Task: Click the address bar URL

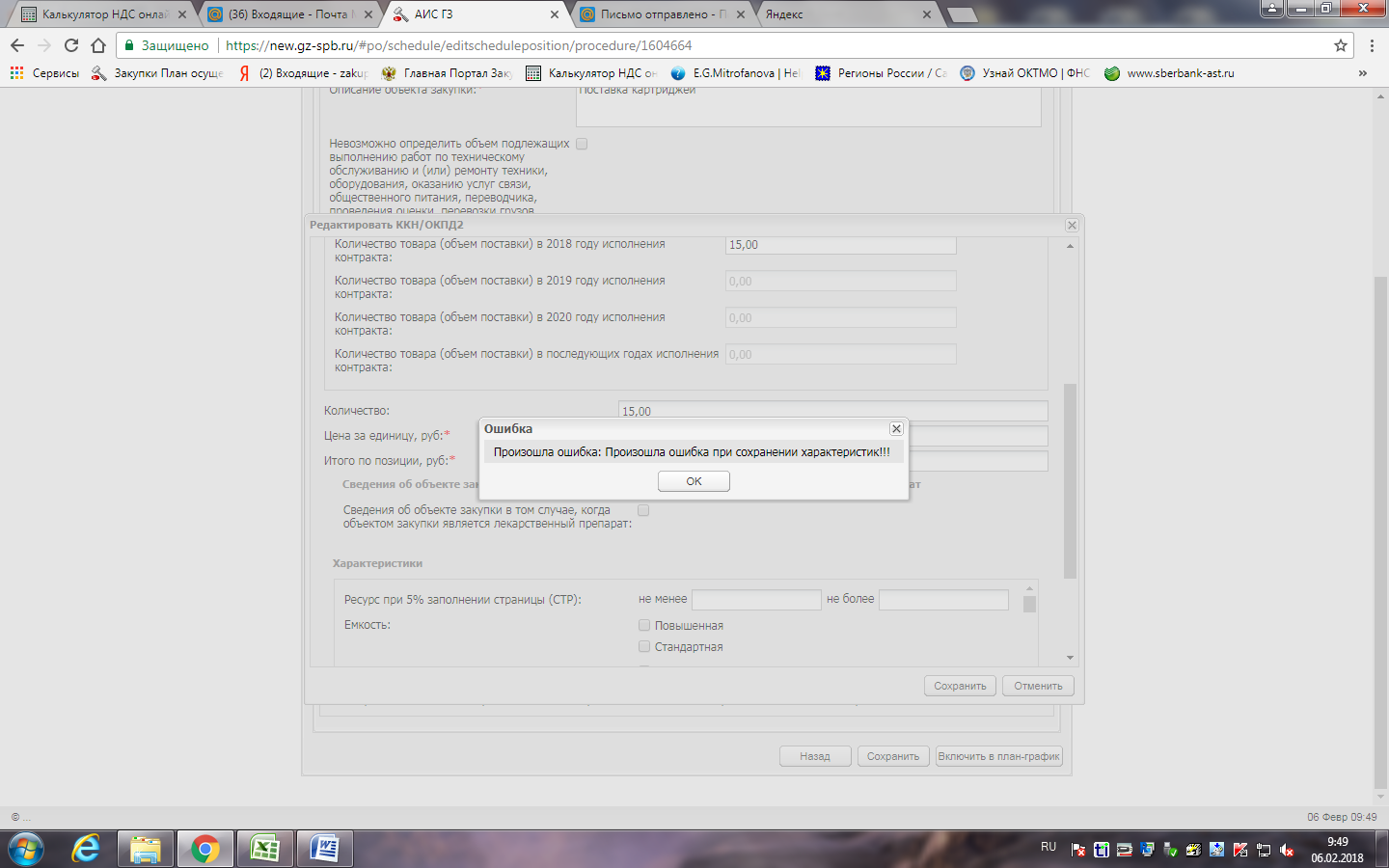Action: 458,45
